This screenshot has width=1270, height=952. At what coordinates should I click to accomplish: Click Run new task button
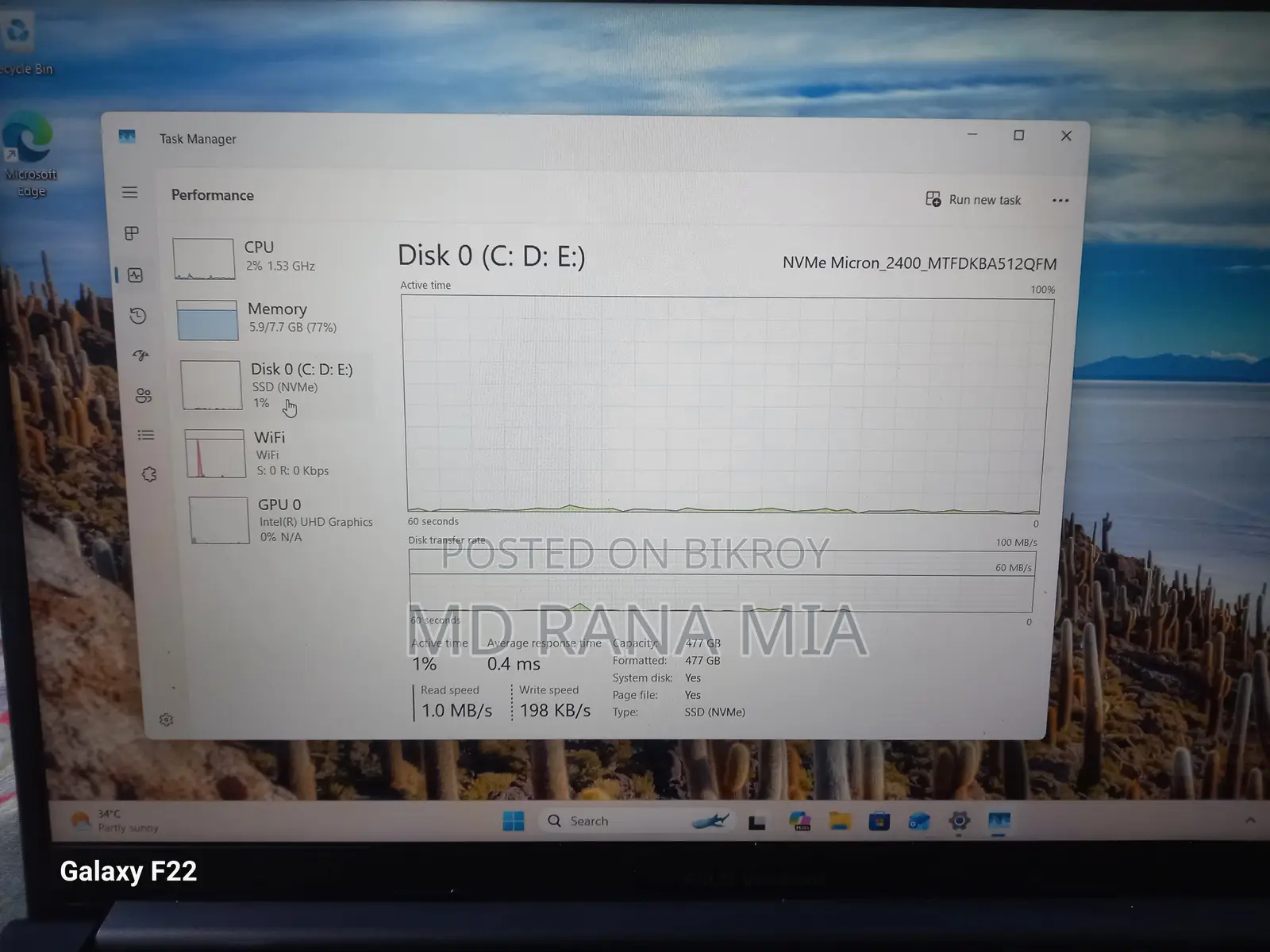tap(973, 200)
